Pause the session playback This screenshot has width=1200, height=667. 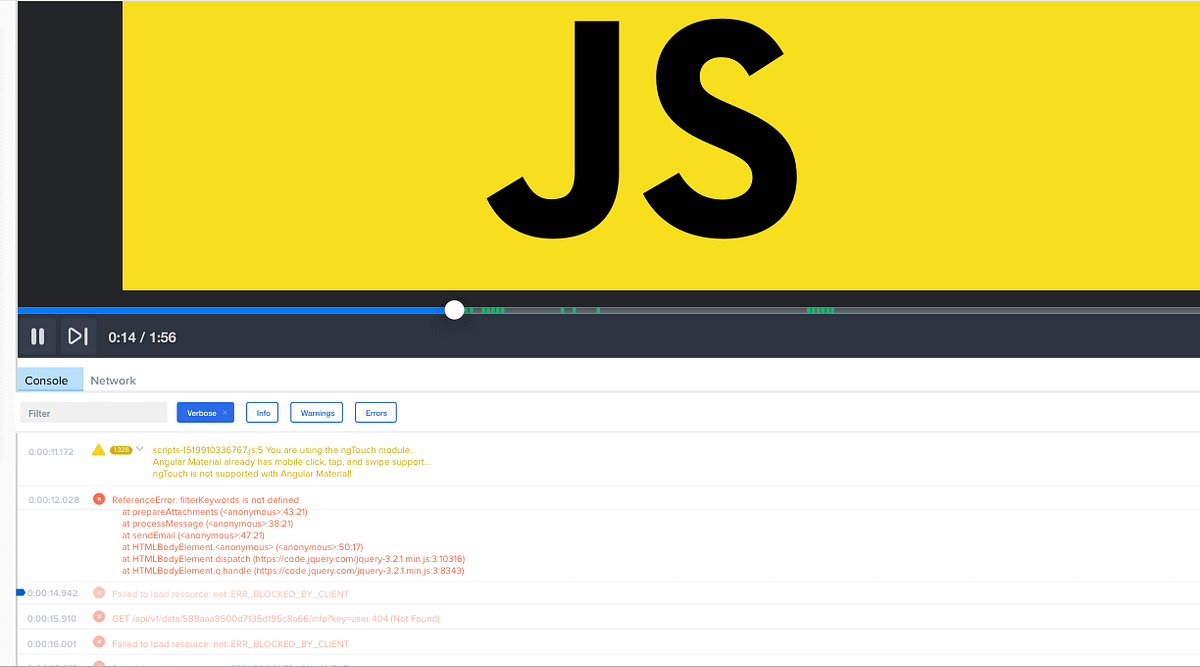click(x=37, y=337)
